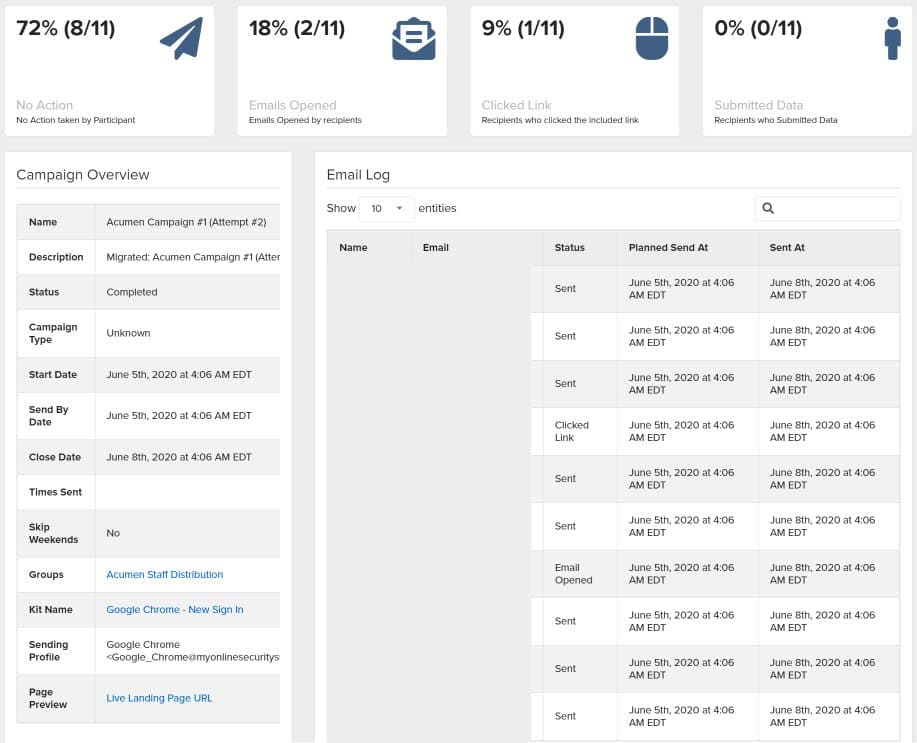
Task: Sort the log by Email column header
Action: click(x=436, y=247)
